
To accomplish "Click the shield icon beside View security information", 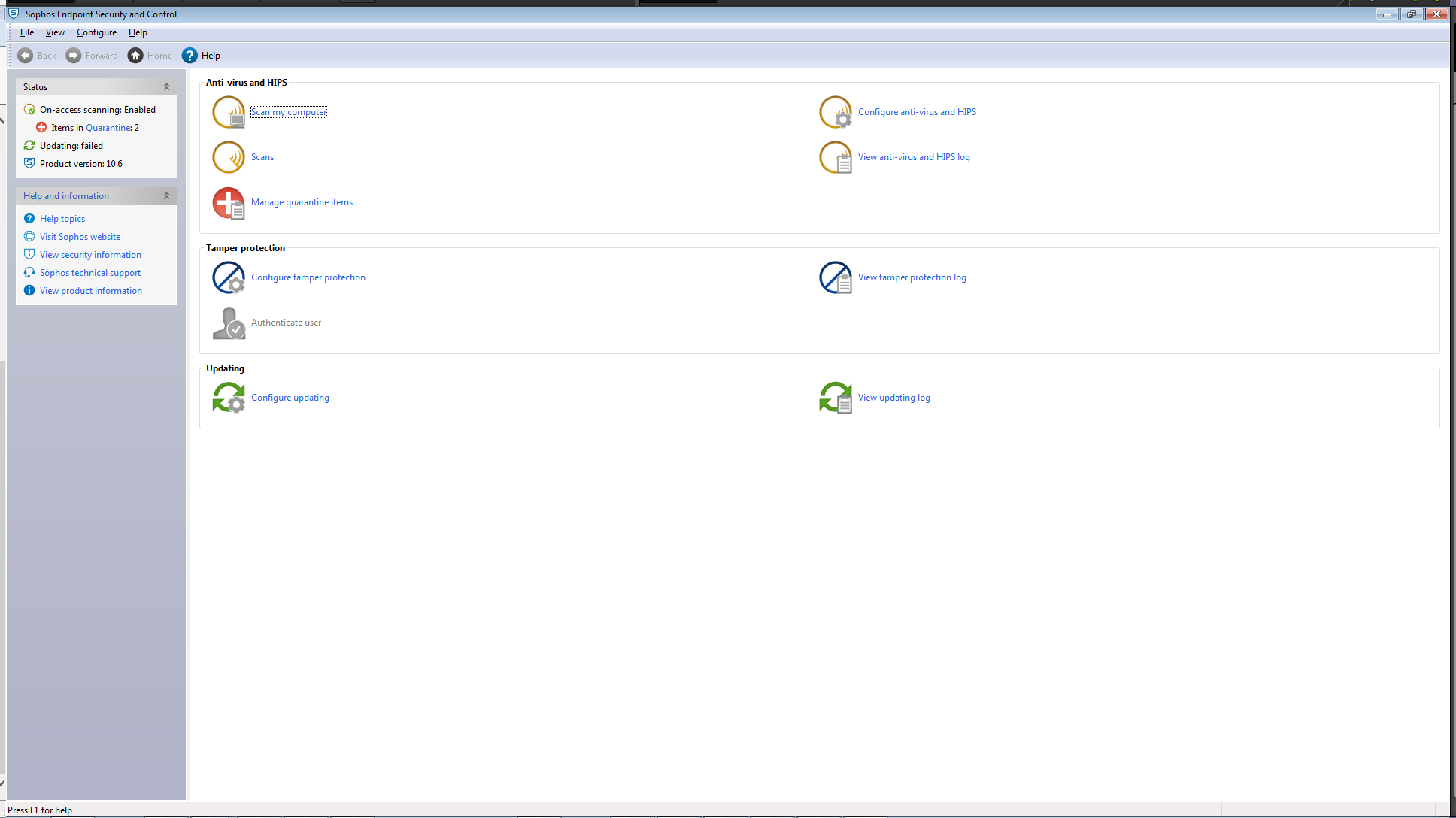I will [x=29, y=255].
